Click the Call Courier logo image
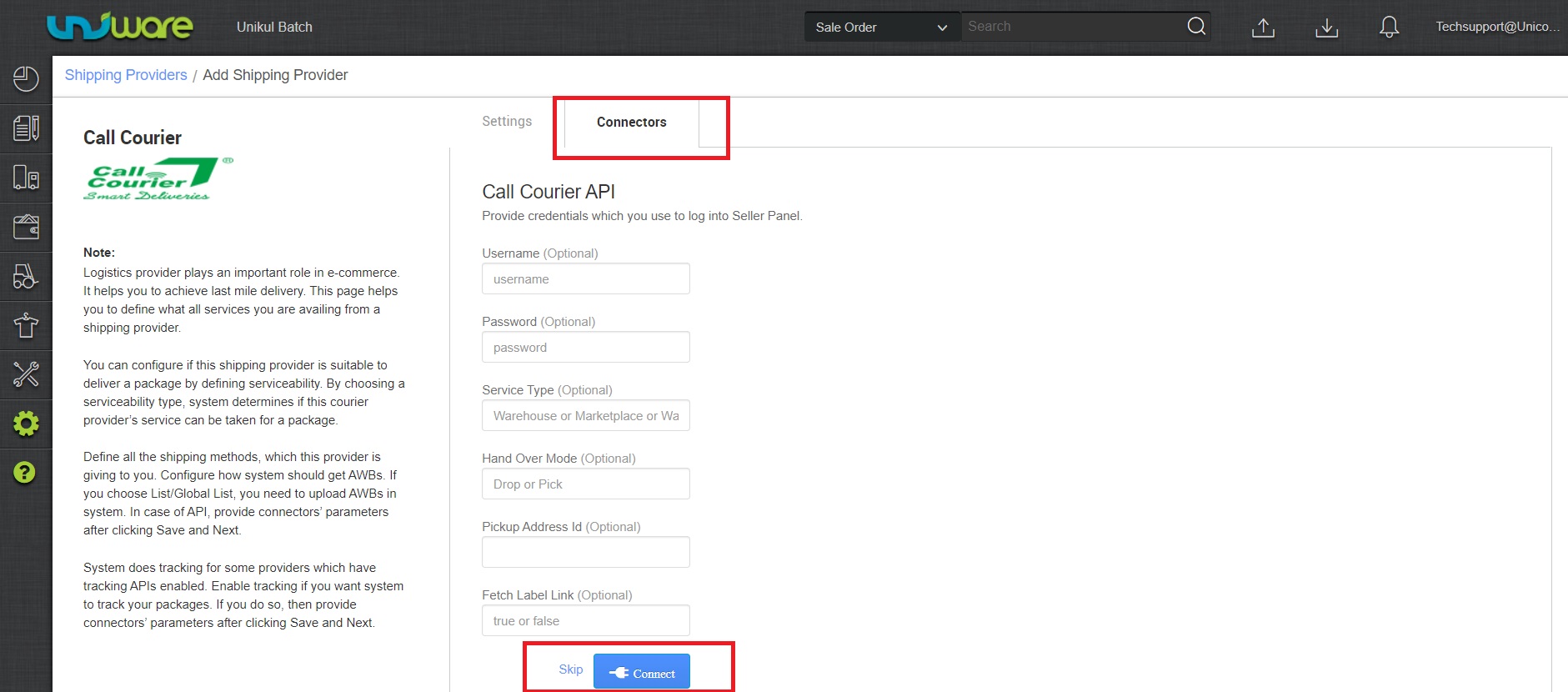This screenshot has width=1568, height=692. click(158, 178)
